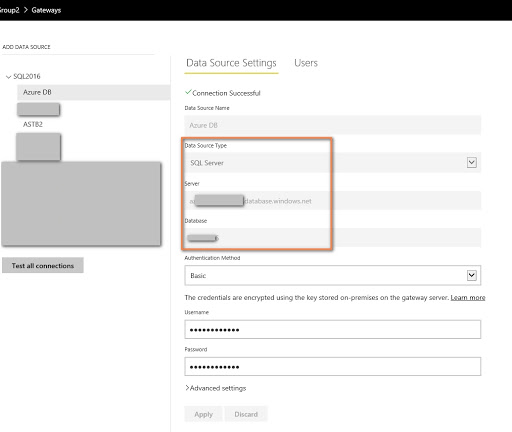Switch to Data Source Settings tab
This screenshot has width=512, height=432.
tap(231, 63)
